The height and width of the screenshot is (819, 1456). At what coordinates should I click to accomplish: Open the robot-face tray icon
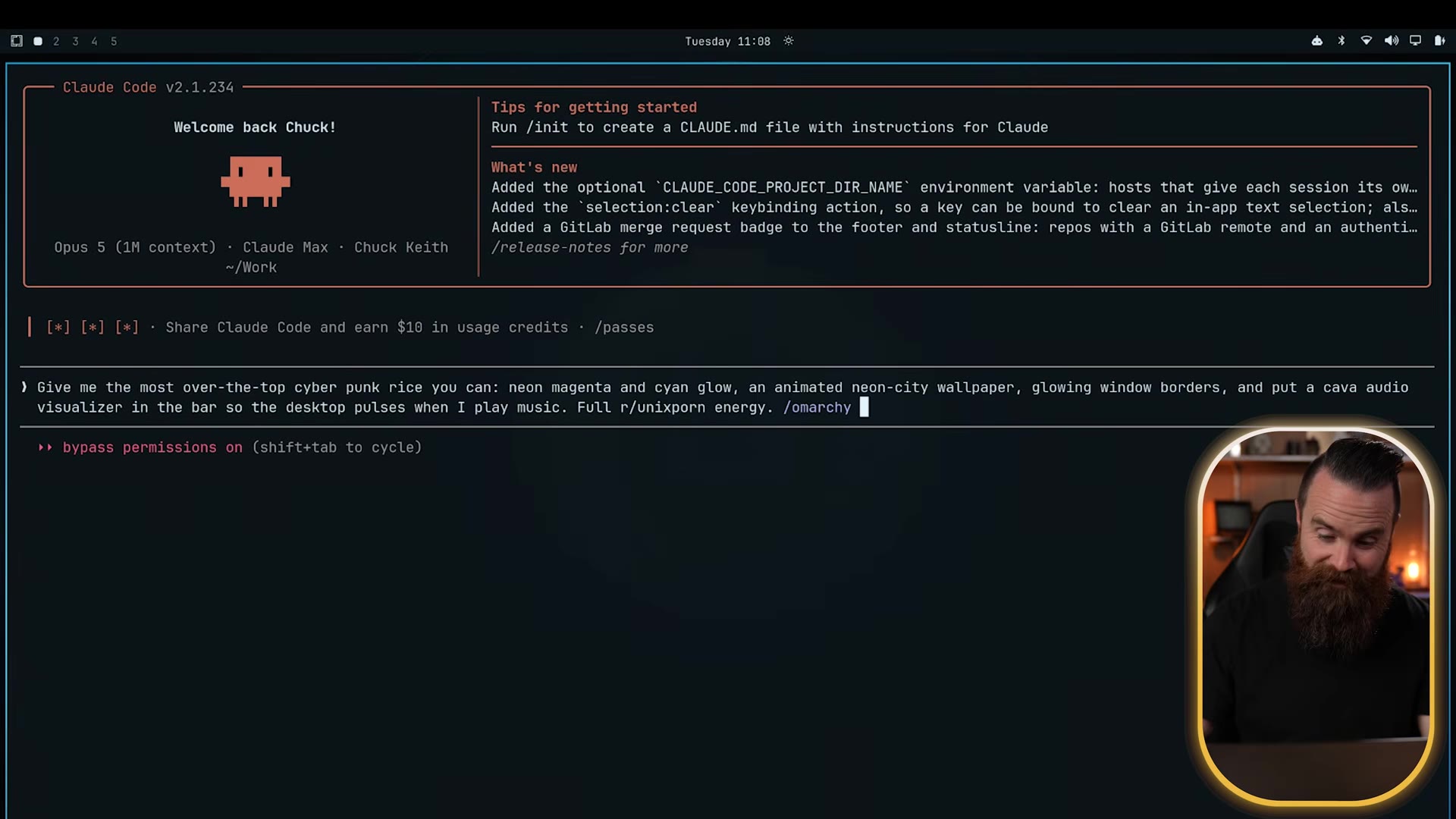[1317, 41]
